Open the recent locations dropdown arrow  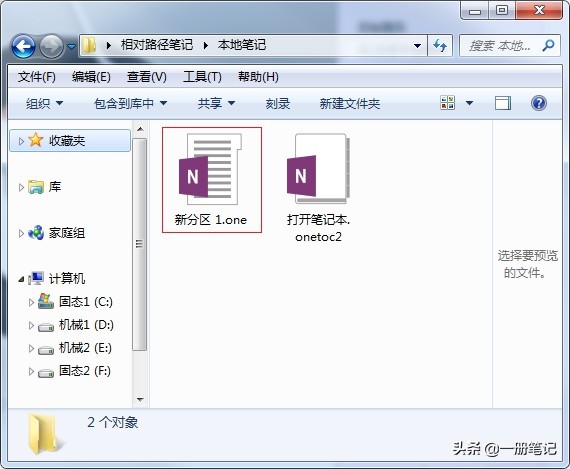(72, 47)
